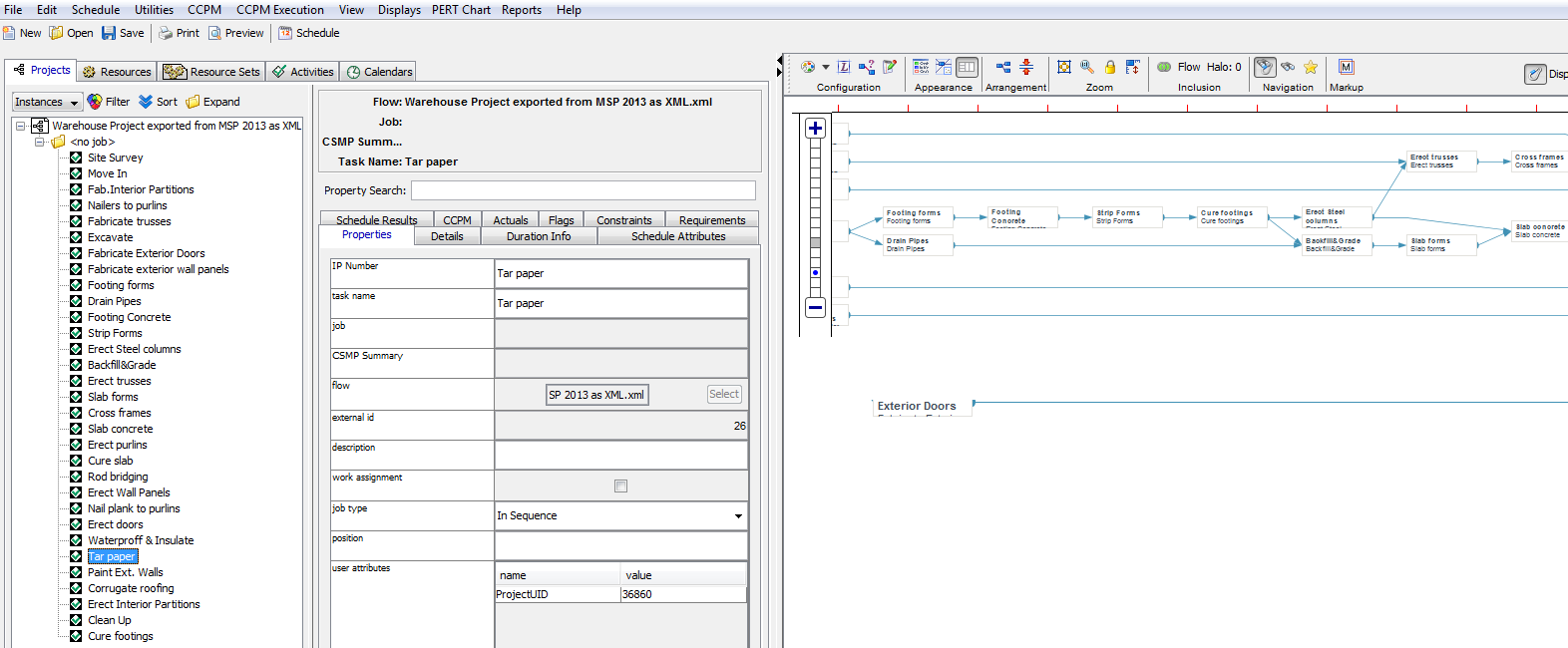The width and height of the screenshot is (1568, 648).
Task: Collapse the Warehouse Project tree node
Action: click(21, 126)
